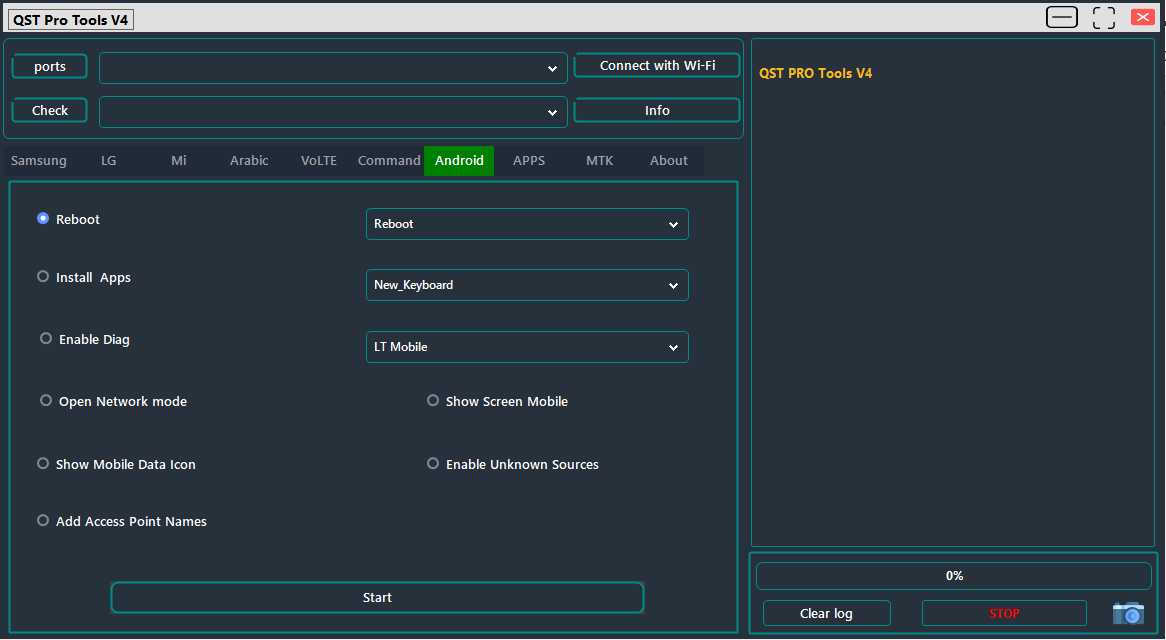Select the Install Apps option
Image resolution: width=1166 pixels, height=640 pixels.
[x=43, y=276]
